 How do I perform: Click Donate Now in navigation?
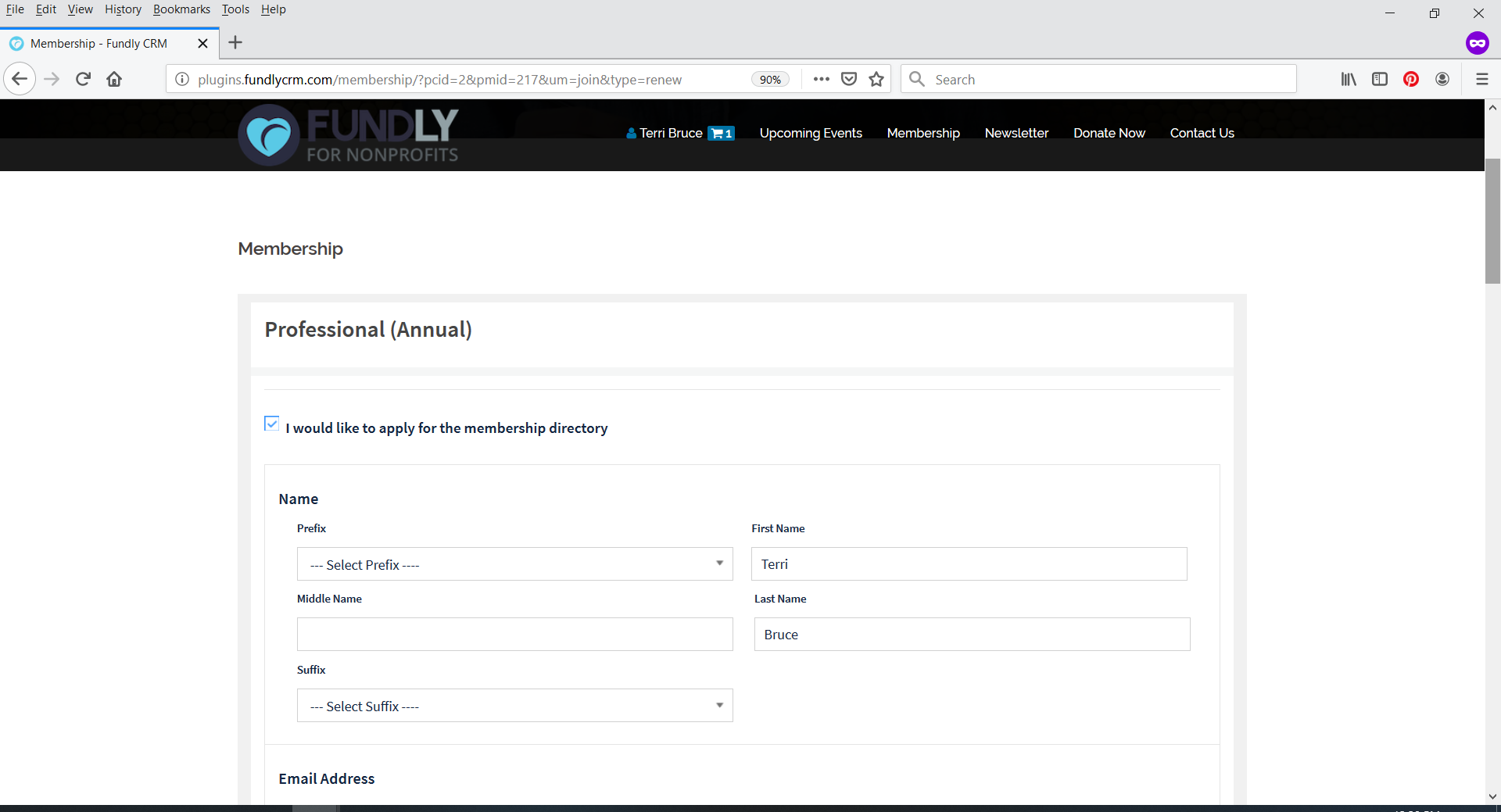1109,134
